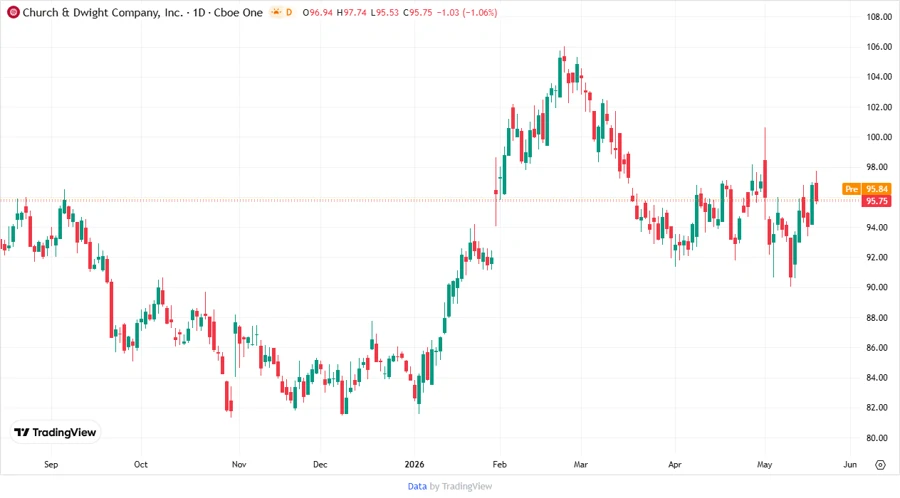Click the 'Sep' time axis label

tap(51, 464)
